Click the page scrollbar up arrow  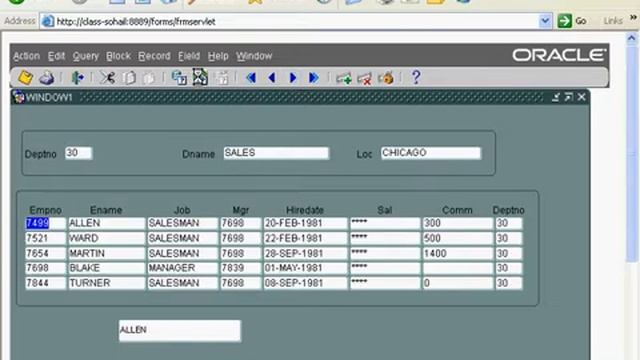point(631,38)
